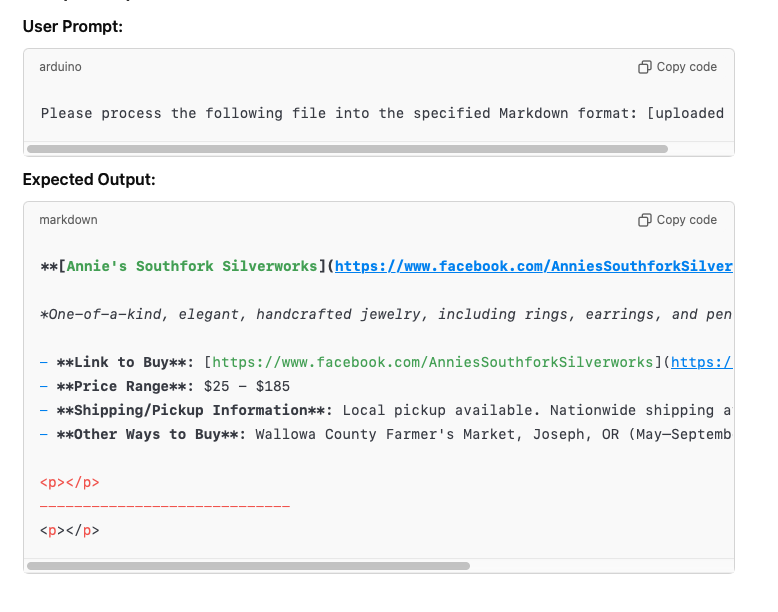The width and height of the screenshot is (778, 612).
Task: Click 'Copy code' text in arduino block
Action: pos(686,67)
